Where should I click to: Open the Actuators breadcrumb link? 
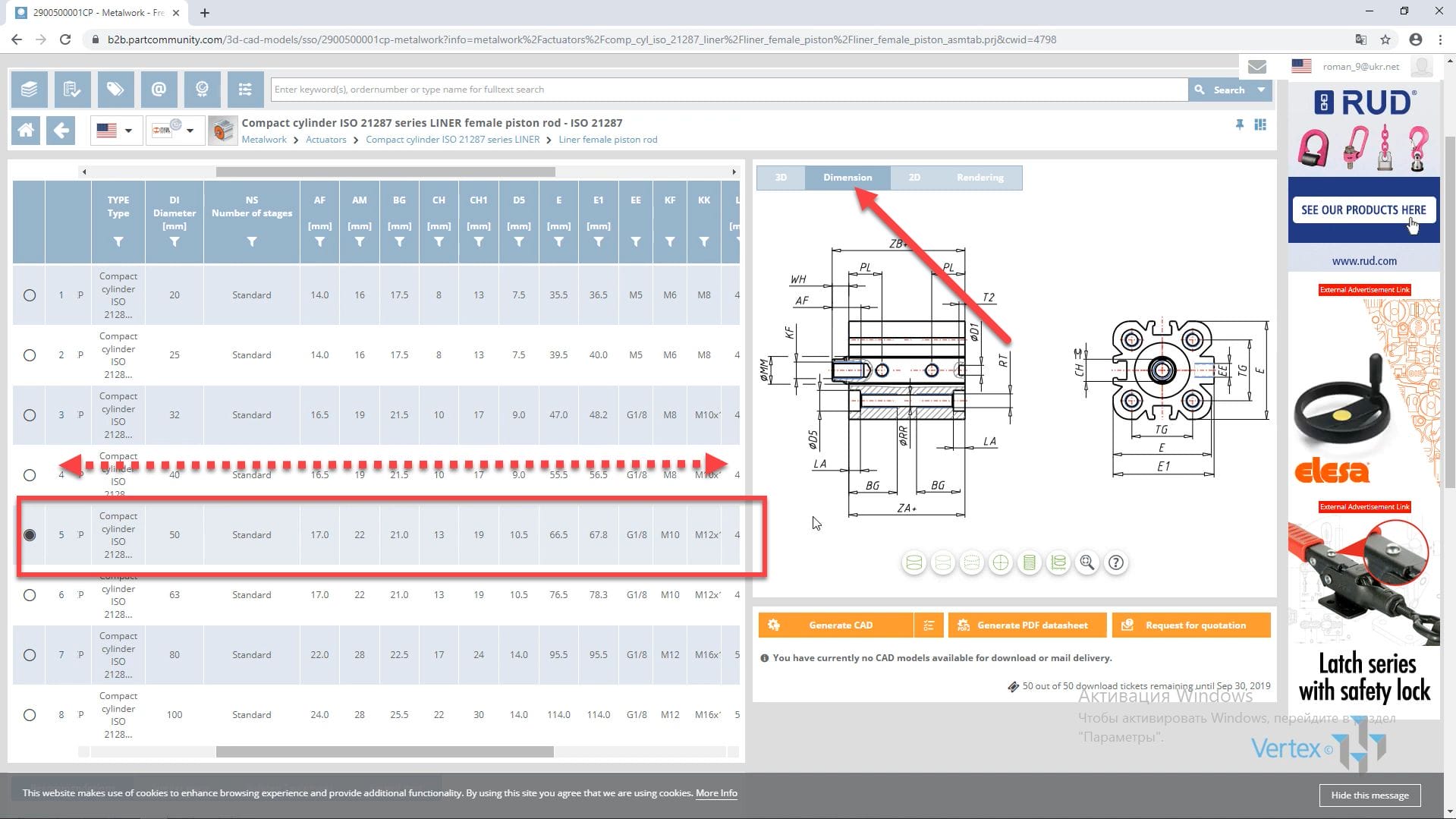point(325,140)
